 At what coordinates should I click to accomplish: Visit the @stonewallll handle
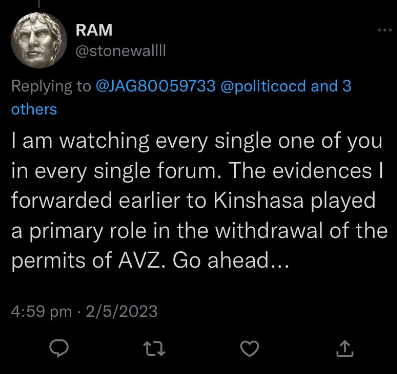click(121, 51)
